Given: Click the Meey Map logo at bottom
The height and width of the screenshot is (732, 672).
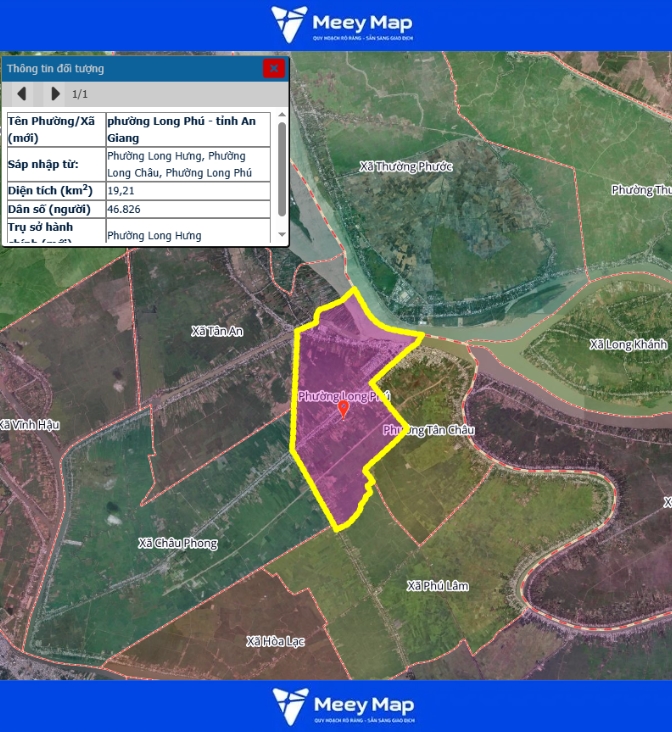Looking at the screenshot, I should coord(341,706).
